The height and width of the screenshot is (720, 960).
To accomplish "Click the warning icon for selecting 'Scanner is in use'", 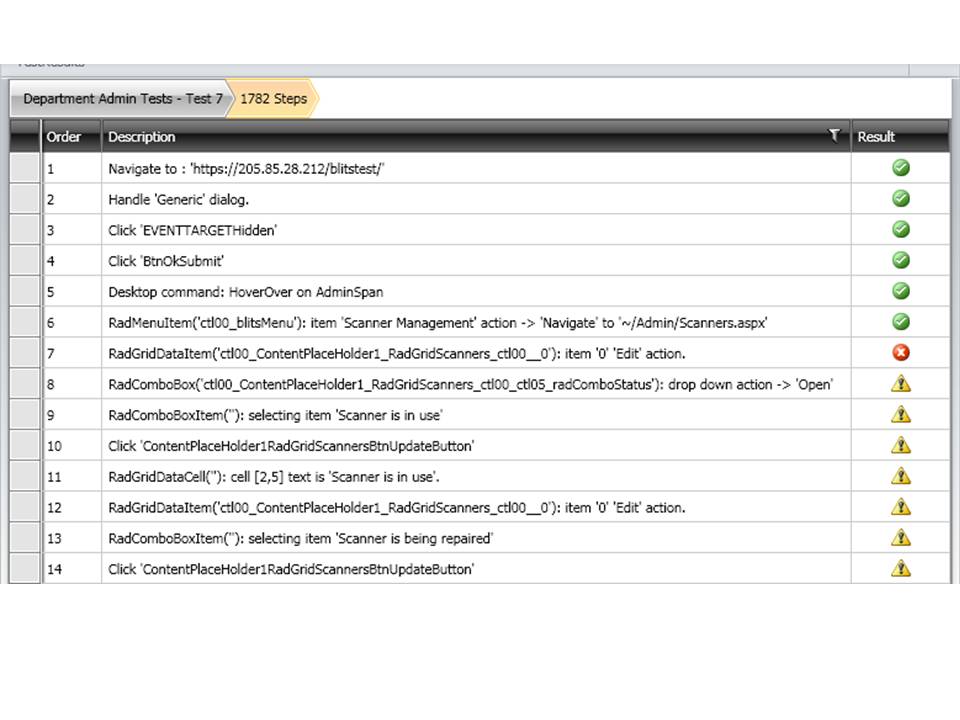I will (x=901, y=414).
